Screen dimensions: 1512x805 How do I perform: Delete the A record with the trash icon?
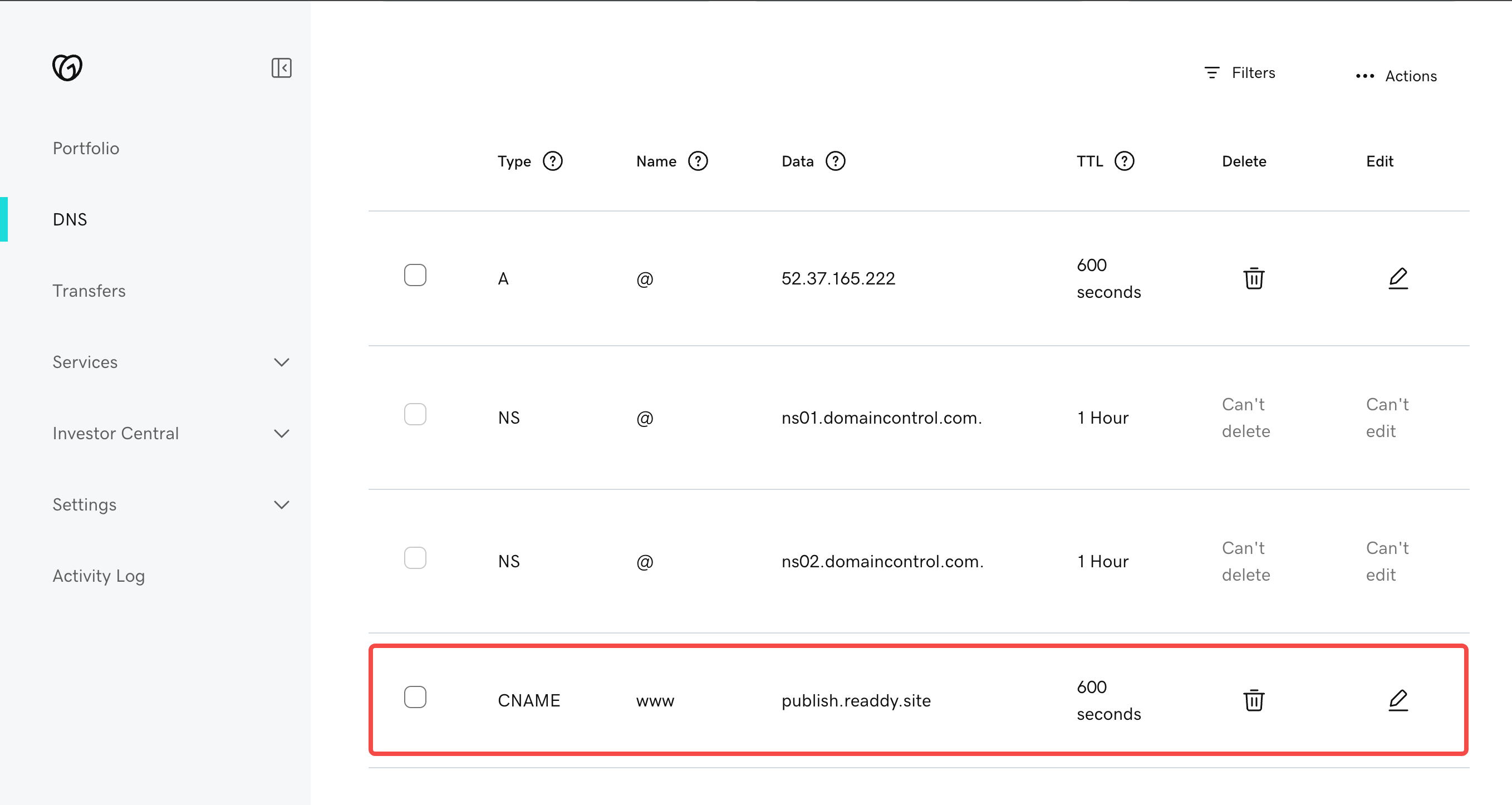coord(1253,278)
